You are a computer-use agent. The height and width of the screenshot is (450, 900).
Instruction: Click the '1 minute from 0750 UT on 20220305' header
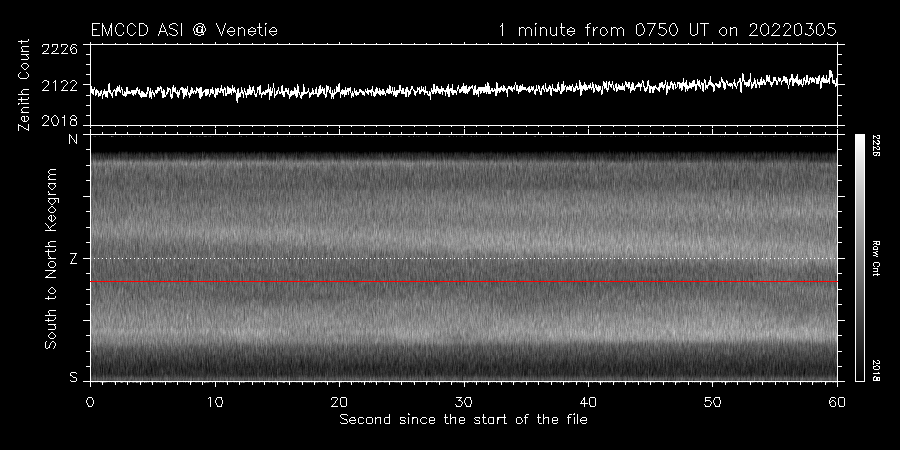coord(668,30)
